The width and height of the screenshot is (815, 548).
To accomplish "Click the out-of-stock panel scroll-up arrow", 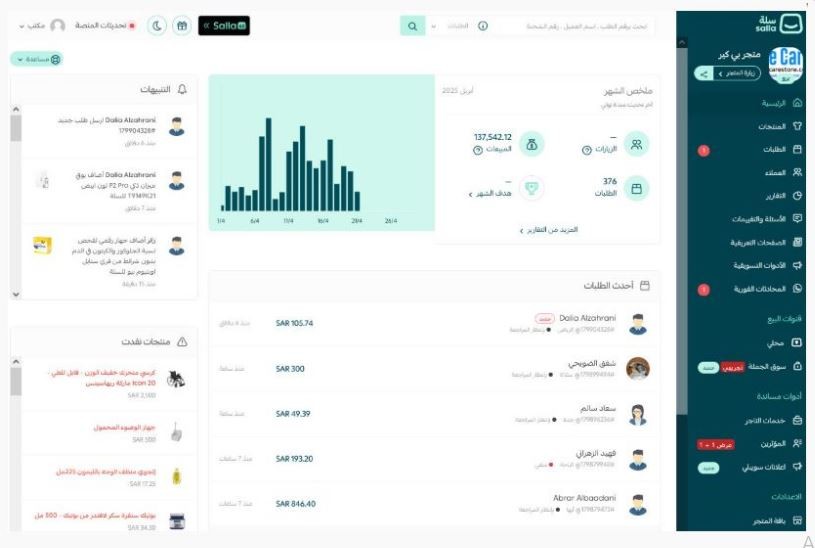I will (16, 361).
